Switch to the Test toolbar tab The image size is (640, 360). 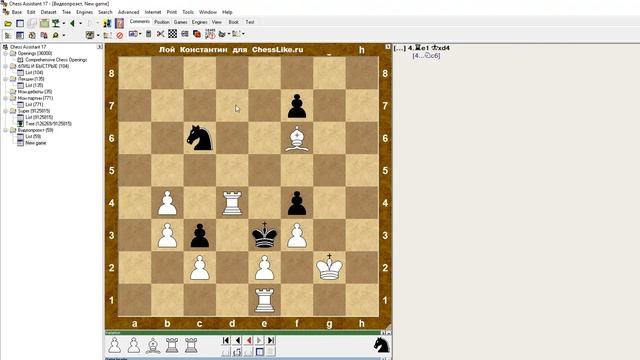(250, 22)
